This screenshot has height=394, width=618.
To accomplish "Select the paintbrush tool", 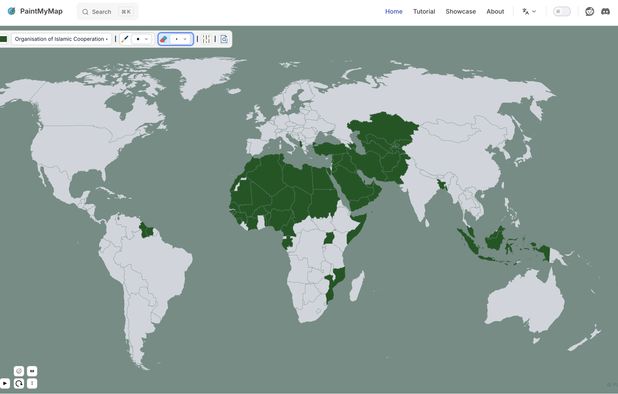I will 125,39.
